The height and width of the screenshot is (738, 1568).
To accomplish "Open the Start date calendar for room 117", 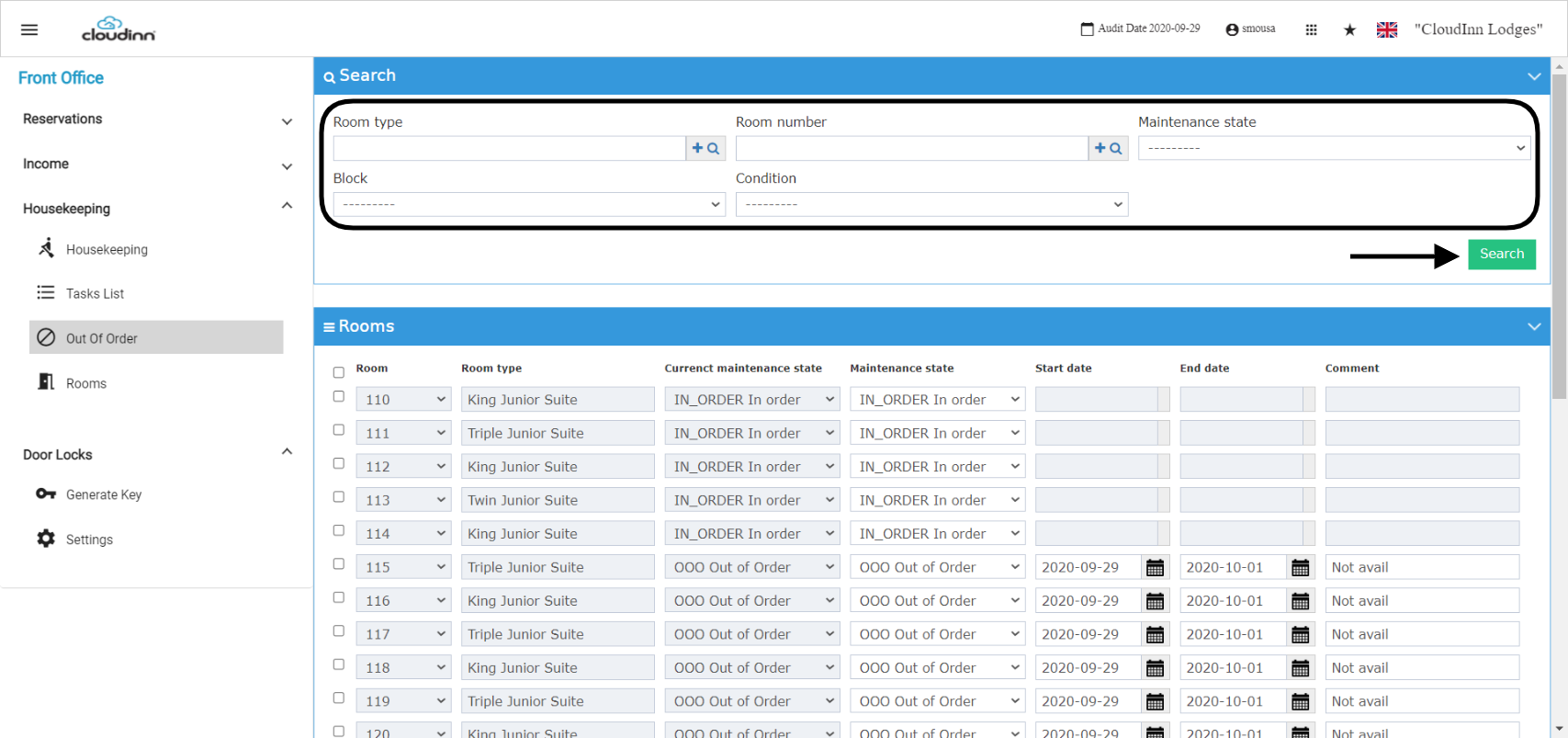I will pos(1155,635).
